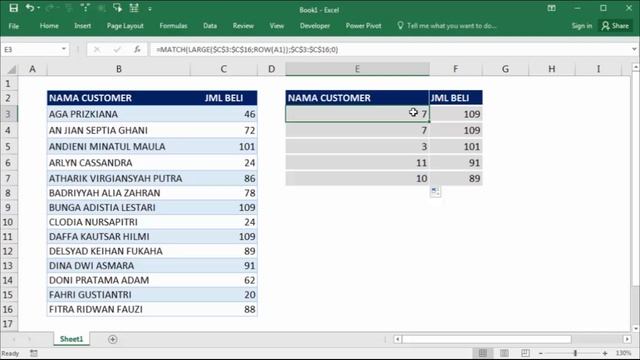The image size is (640, 360).
Task: Confirm formula entry with check icon
Action: click(117, 49)
